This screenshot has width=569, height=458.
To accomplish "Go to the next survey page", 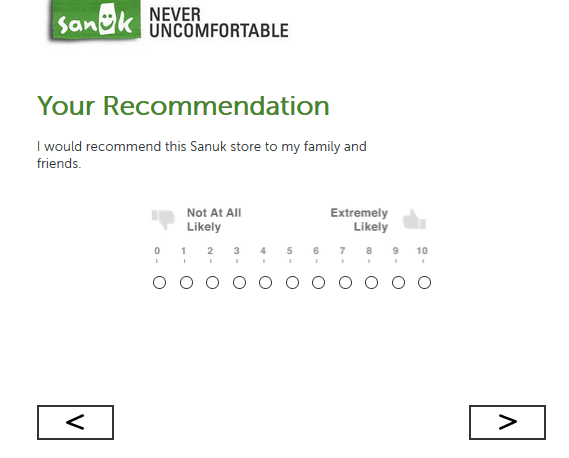I will point(507,422).
